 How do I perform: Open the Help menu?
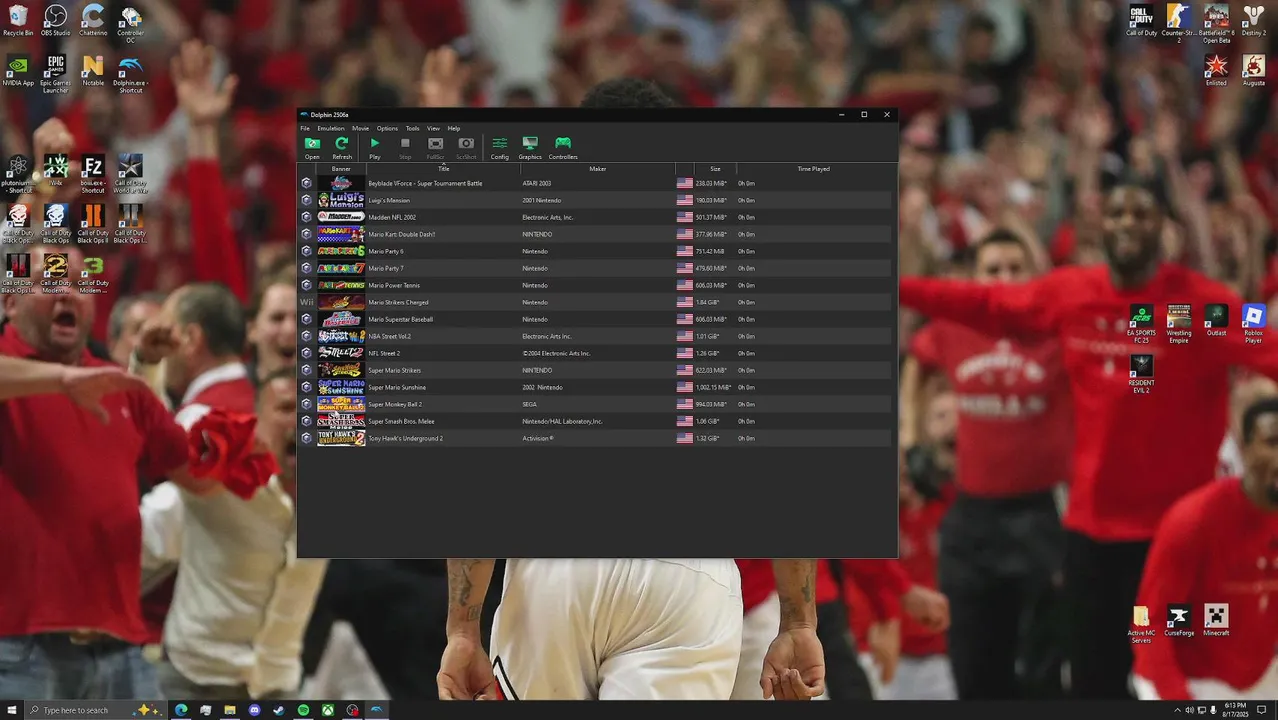point(454,128)
